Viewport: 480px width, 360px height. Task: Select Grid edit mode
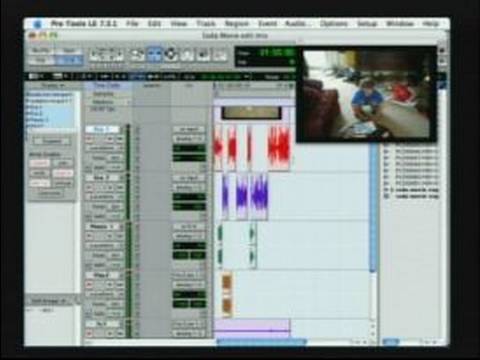point(69,60)
